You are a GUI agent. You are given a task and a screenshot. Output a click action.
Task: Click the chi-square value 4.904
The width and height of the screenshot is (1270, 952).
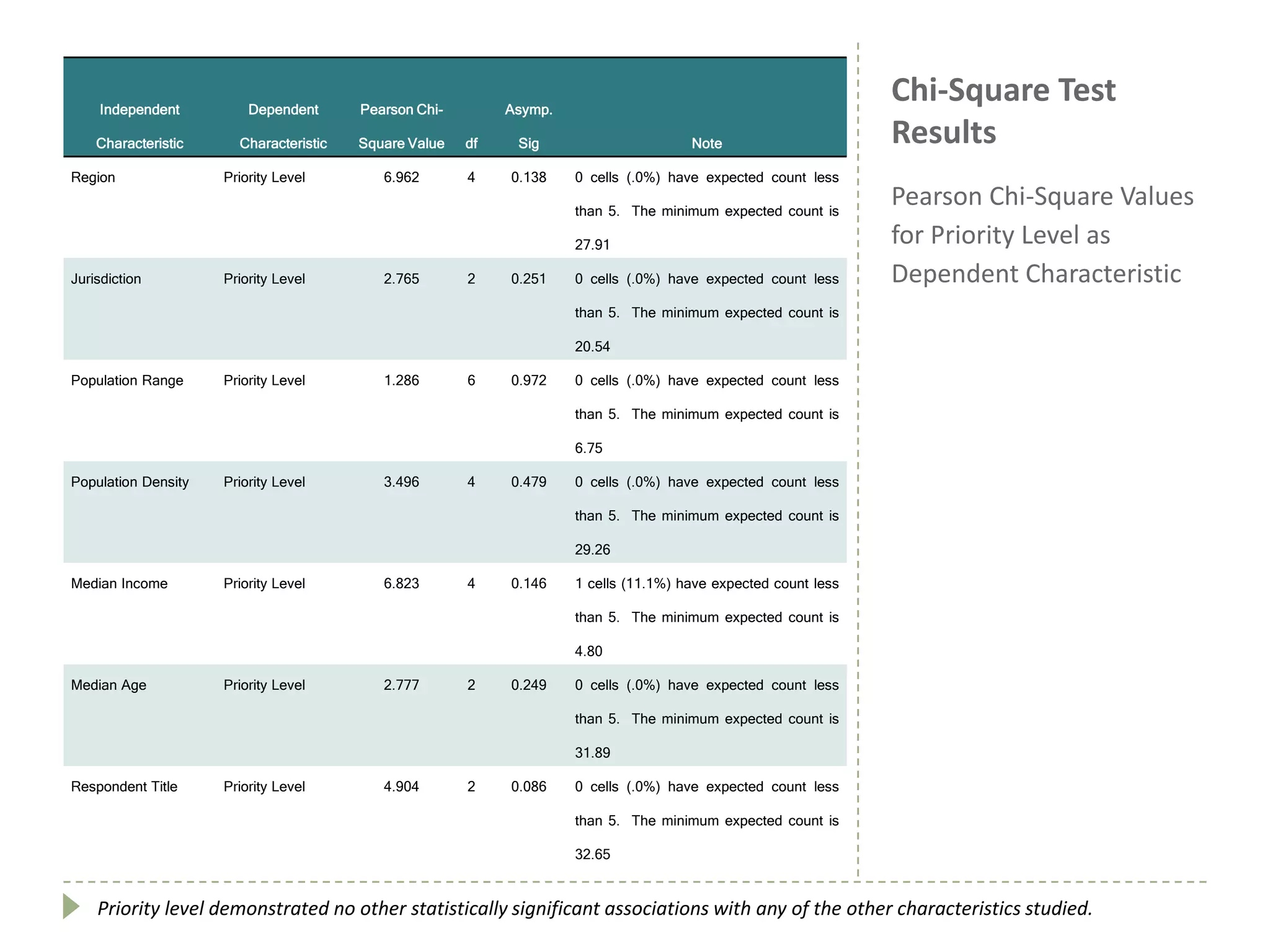coord(401,787)
